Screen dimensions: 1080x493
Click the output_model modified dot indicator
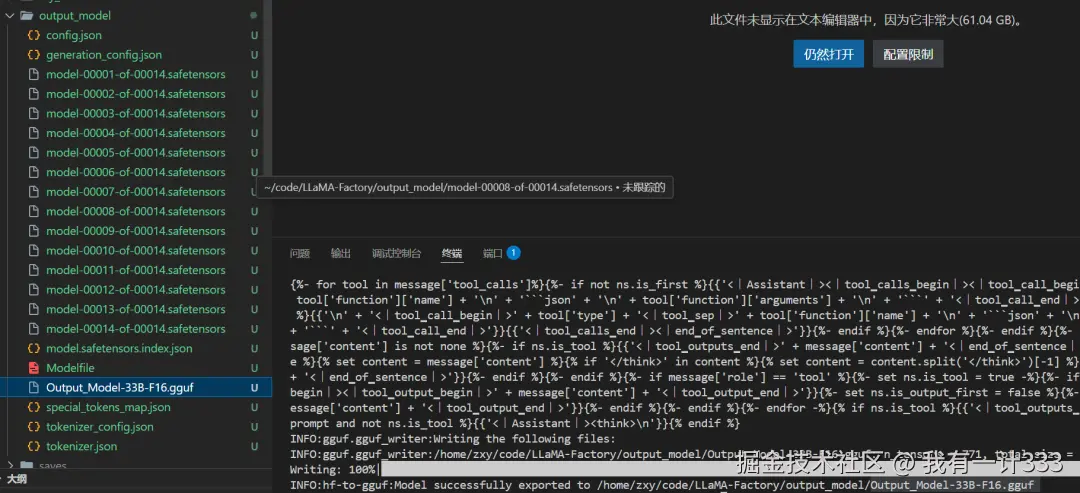pos(254,15)
